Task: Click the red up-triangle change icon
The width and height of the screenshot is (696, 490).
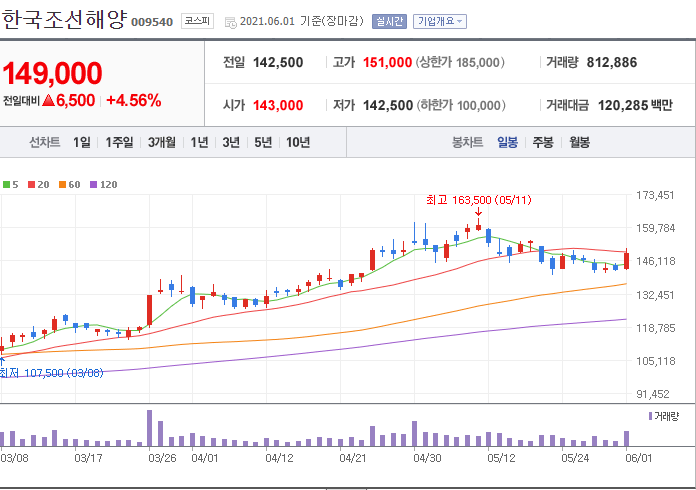Action: [x=48, y=100]
